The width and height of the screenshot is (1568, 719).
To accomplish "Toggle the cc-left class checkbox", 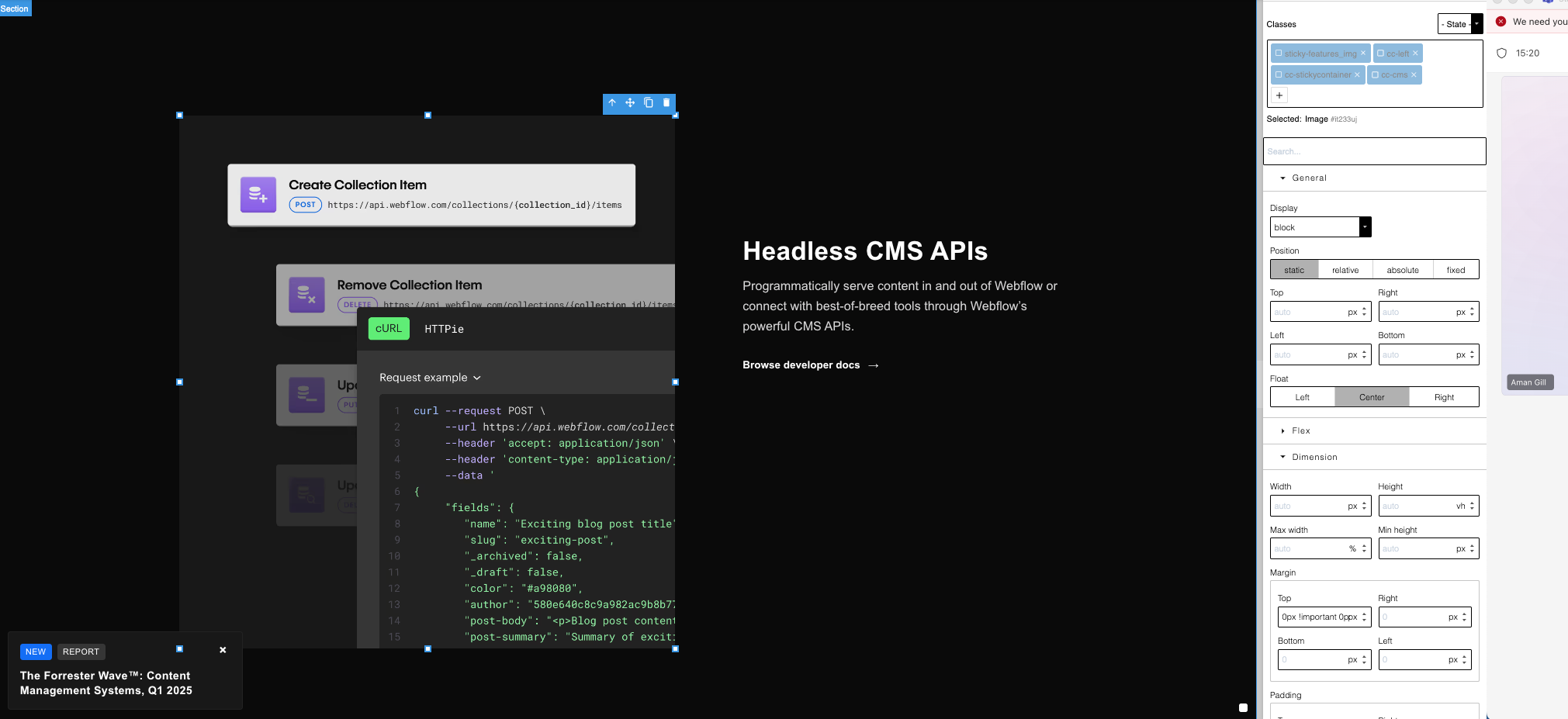I will [1381, 54].
